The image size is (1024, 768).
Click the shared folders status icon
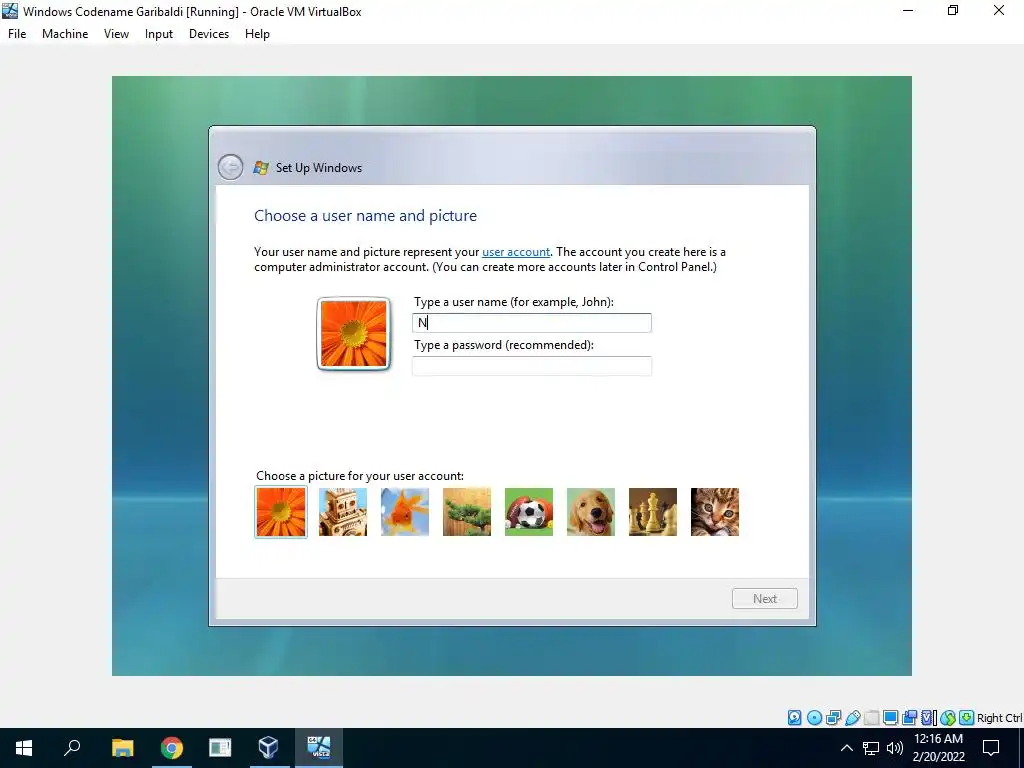click(x=871, y=718)
